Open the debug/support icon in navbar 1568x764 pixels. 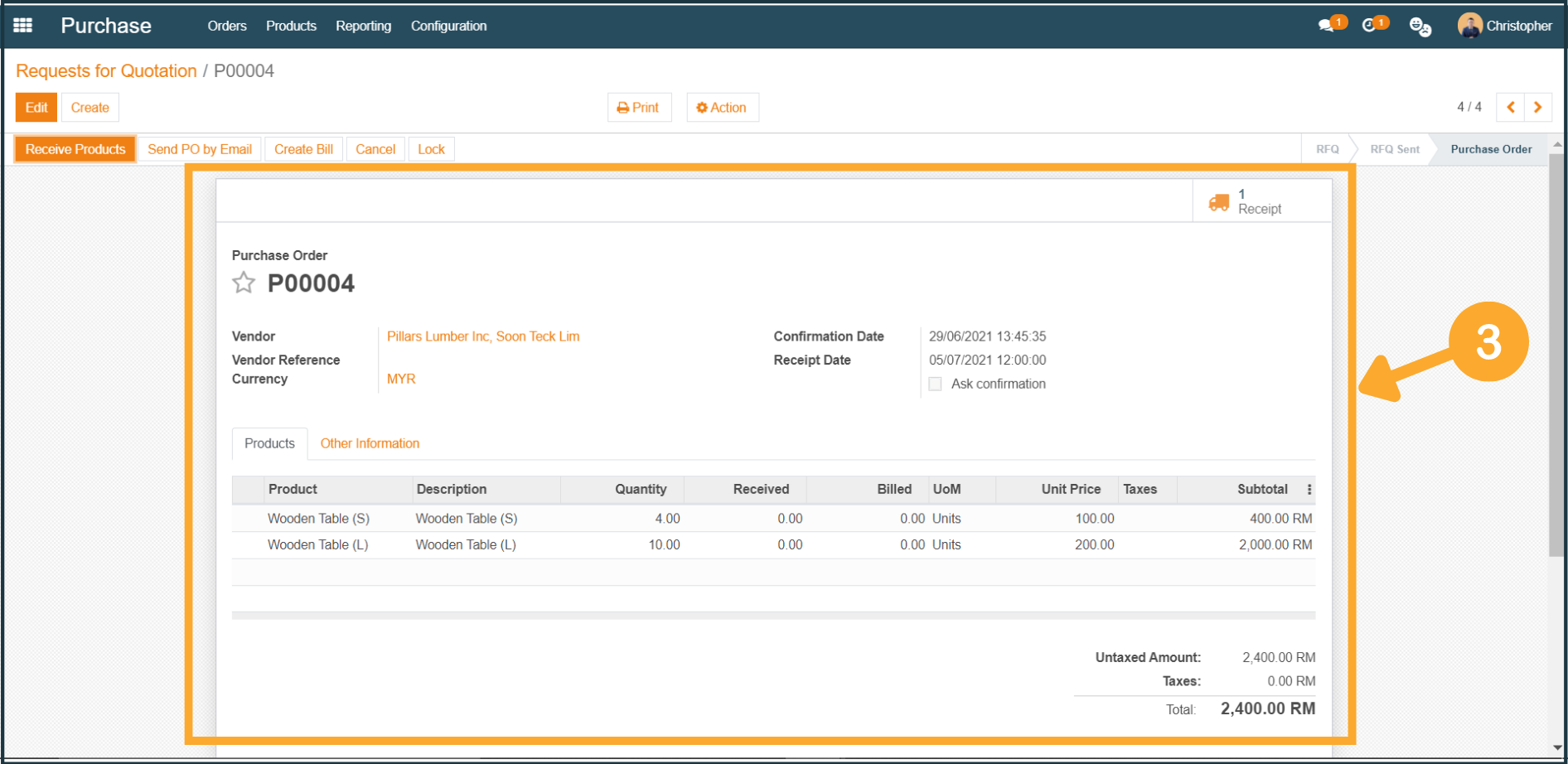tap(1420, 27)
